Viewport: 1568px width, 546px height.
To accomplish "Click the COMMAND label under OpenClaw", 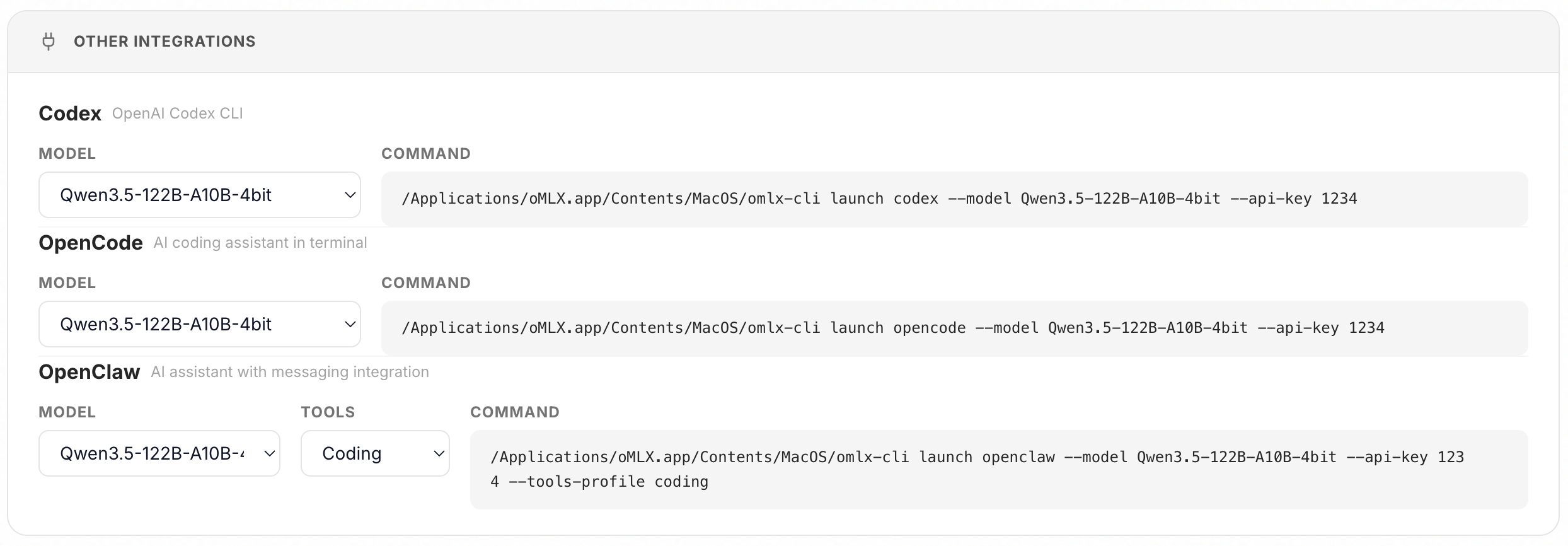I will tap(515, 412).
